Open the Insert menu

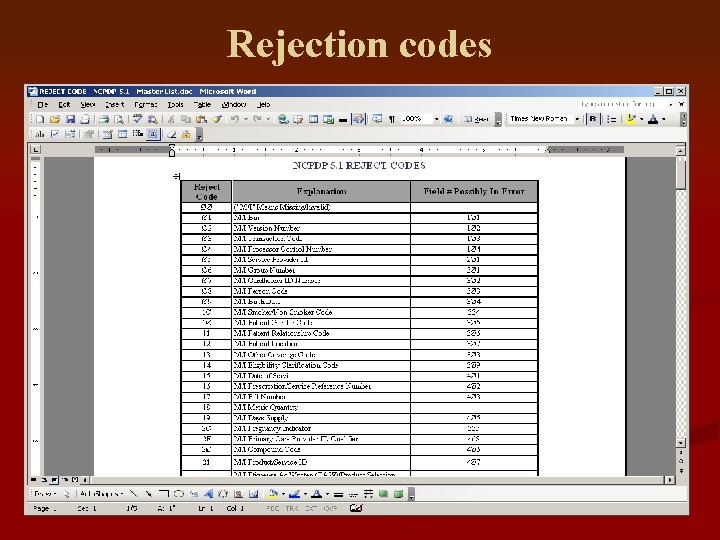pos(115,105)
